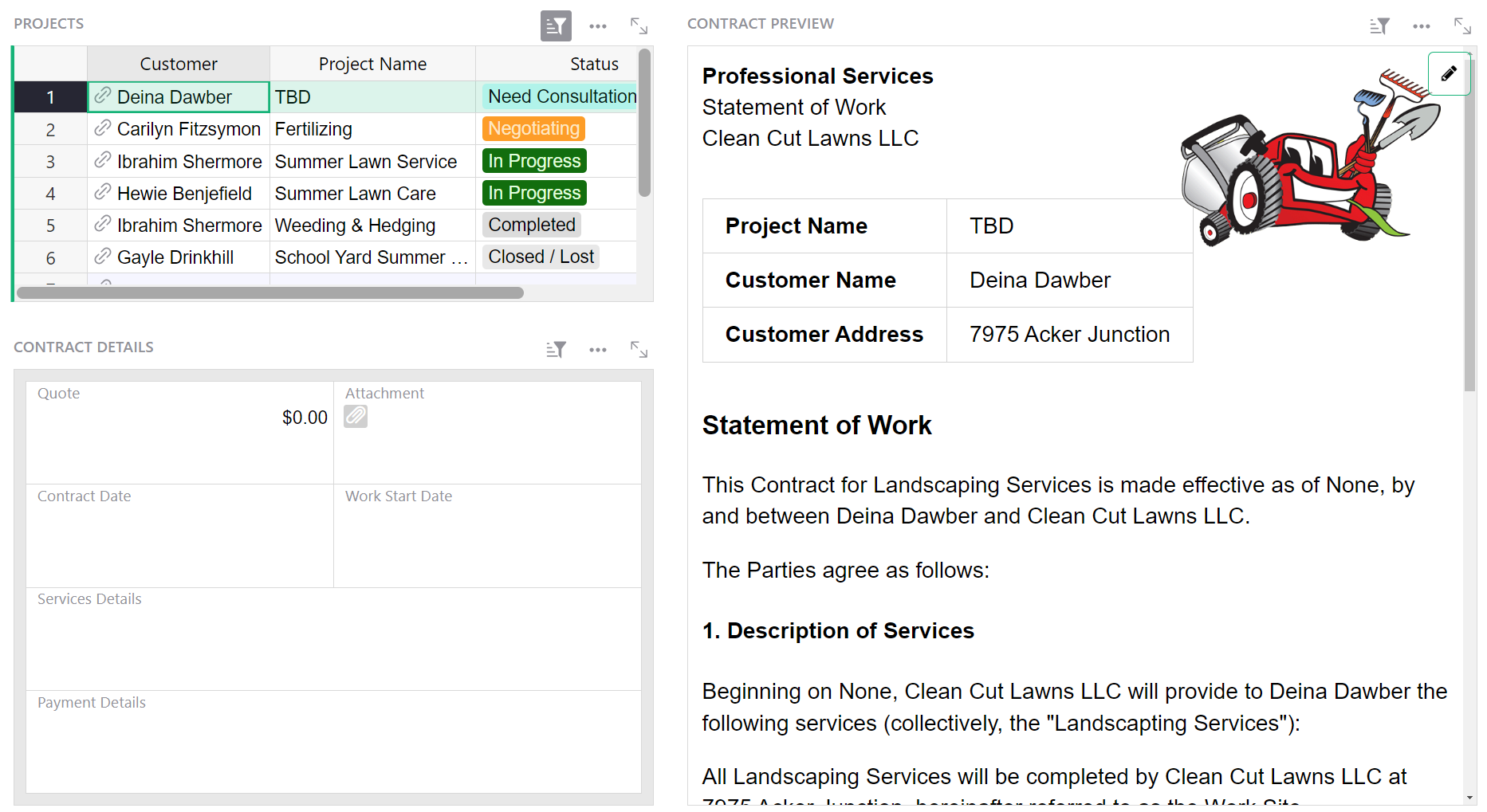Click the Quote amount field

pyautogui.click(x=304, y=417)
